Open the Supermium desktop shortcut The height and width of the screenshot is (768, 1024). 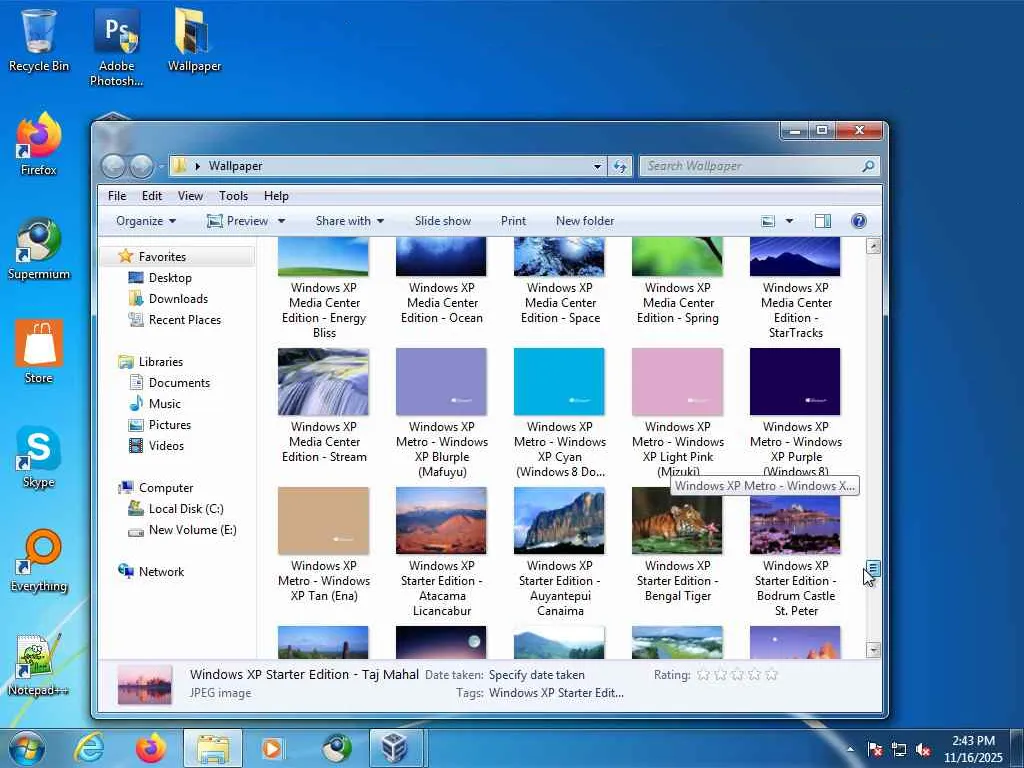(x=39, y=248)
